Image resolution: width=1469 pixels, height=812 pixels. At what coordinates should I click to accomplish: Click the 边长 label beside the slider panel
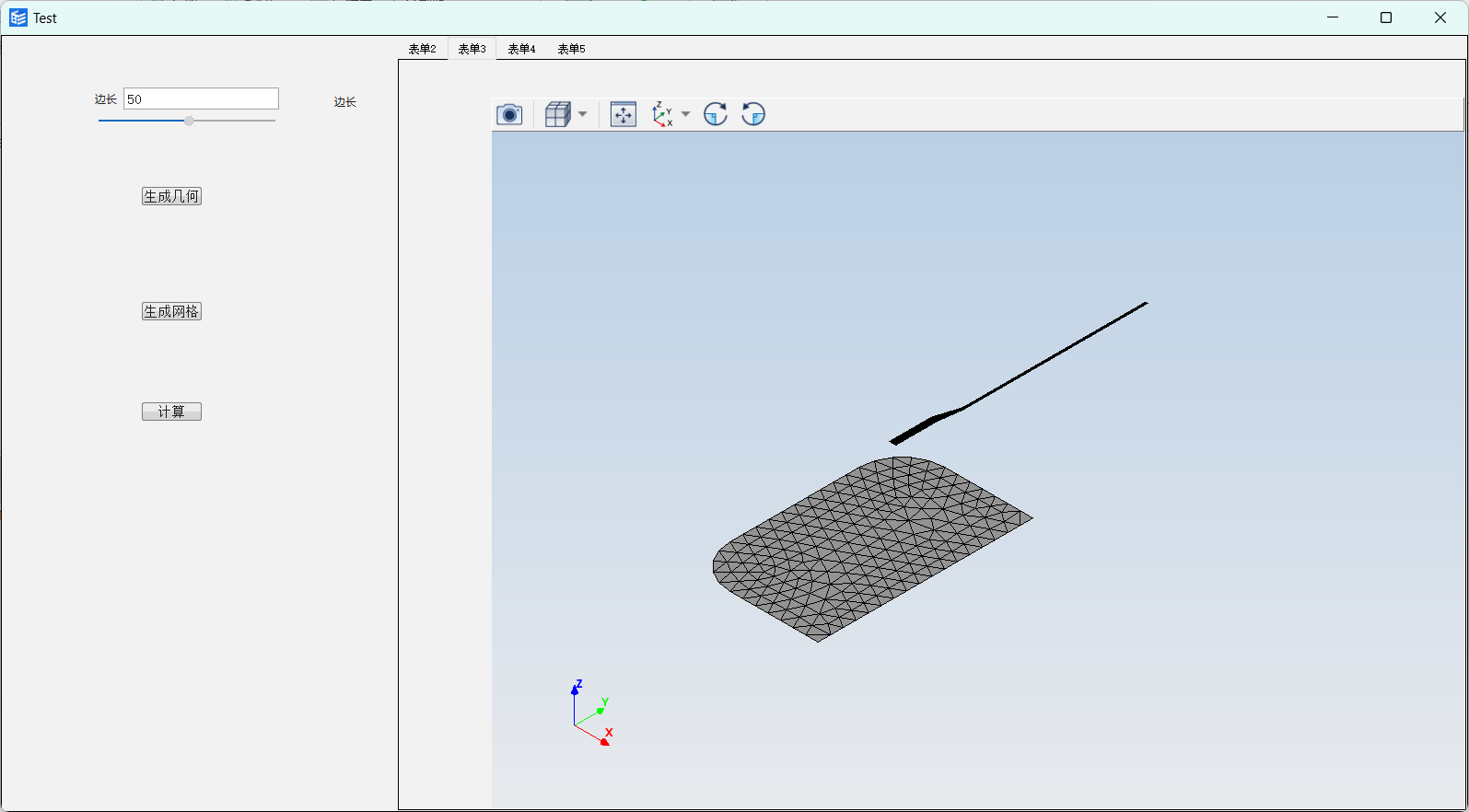[345, 102]
